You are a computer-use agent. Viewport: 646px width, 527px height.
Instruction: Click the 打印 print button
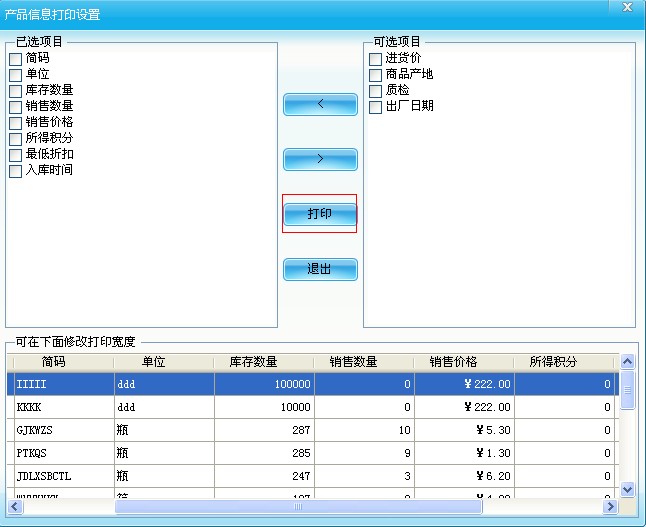tap(320, 214)
